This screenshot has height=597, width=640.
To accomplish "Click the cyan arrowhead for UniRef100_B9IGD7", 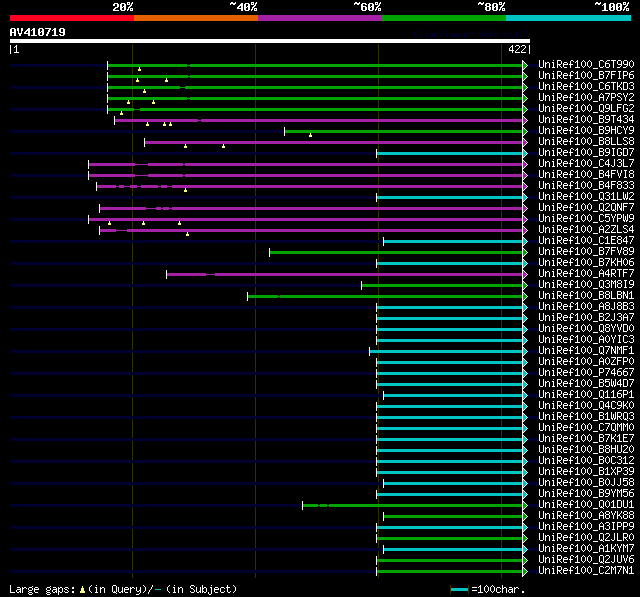I will tap(525, 153).
